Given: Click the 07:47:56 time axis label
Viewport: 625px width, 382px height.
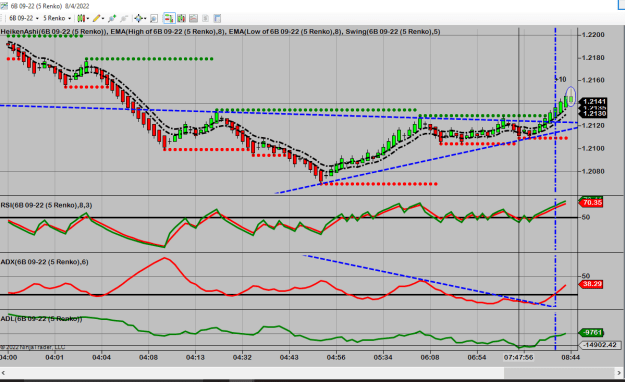Looking at the screenshot, I should pyautogui.click(x=518, y=357).
